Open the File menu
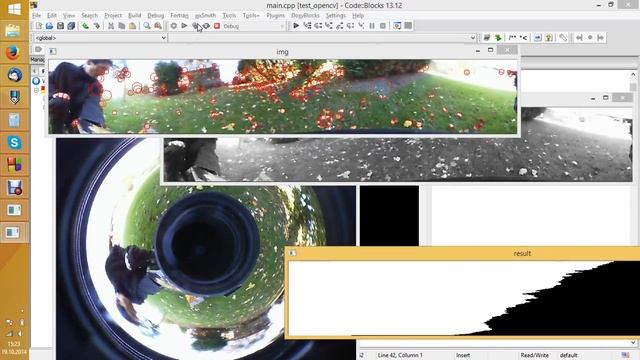 (x=37, y=16)
